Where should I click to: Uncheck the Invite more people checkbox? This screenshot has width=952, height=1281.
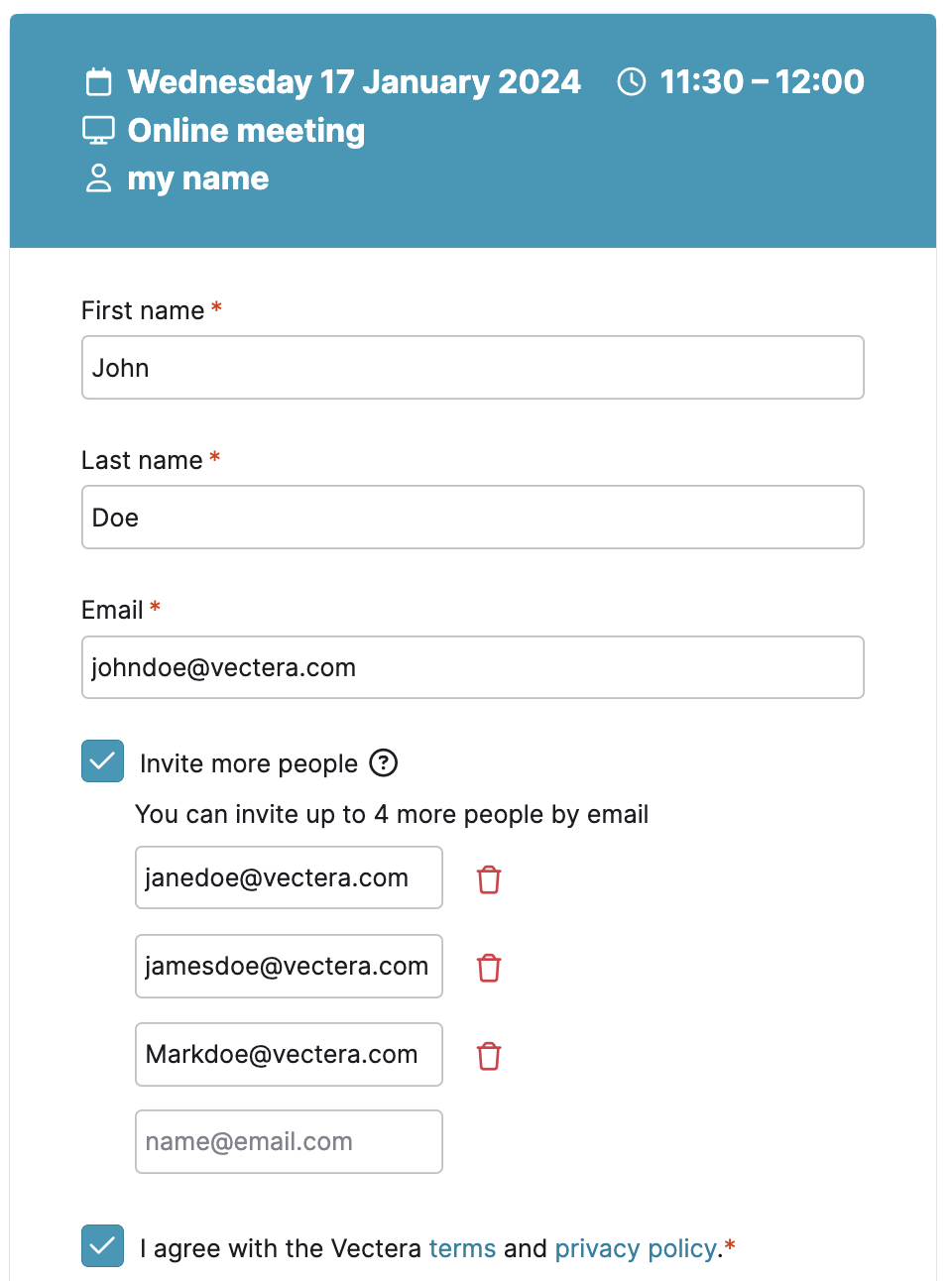(x=103, y=761)
